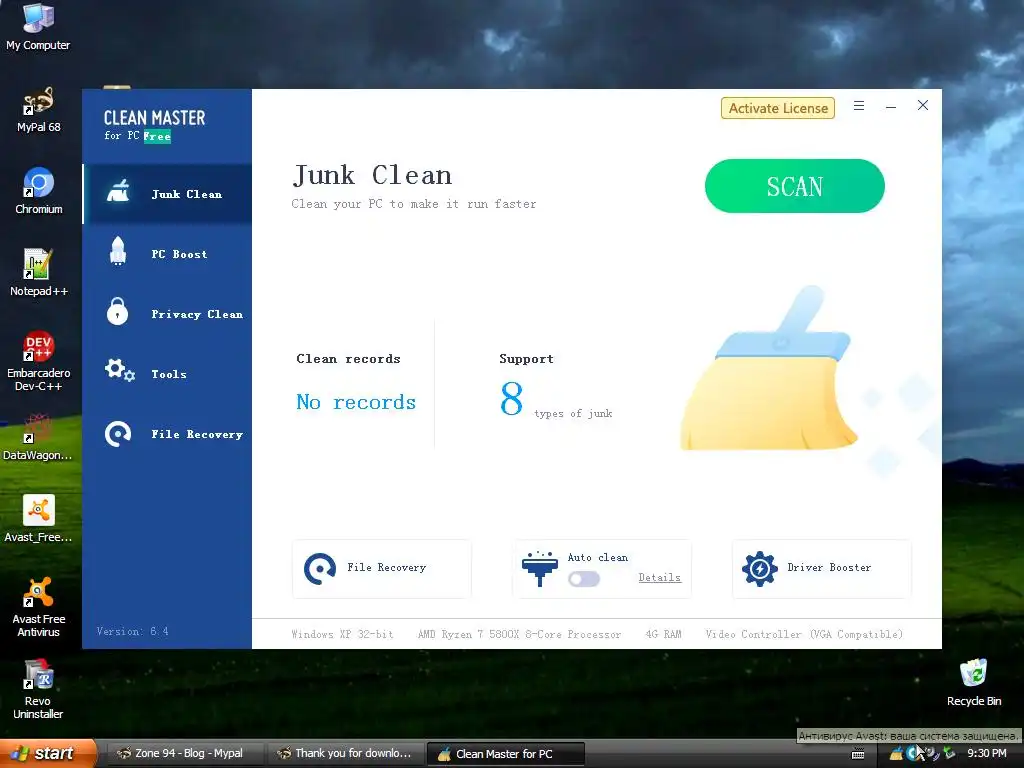The image size is (1024, 768).
Task: Open the Tools gears icon
Action: (120, 370)
